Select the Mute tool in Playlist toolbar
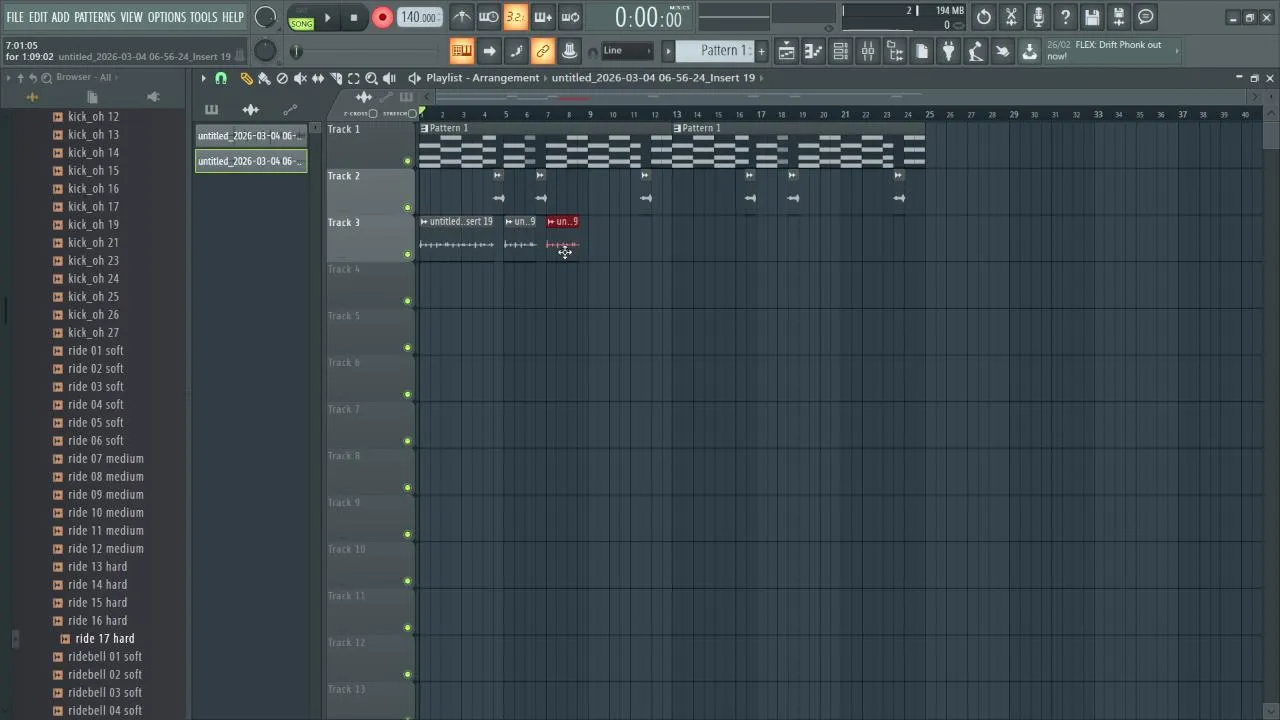The height and width of the screenshot is (720, 1280). 300,78
